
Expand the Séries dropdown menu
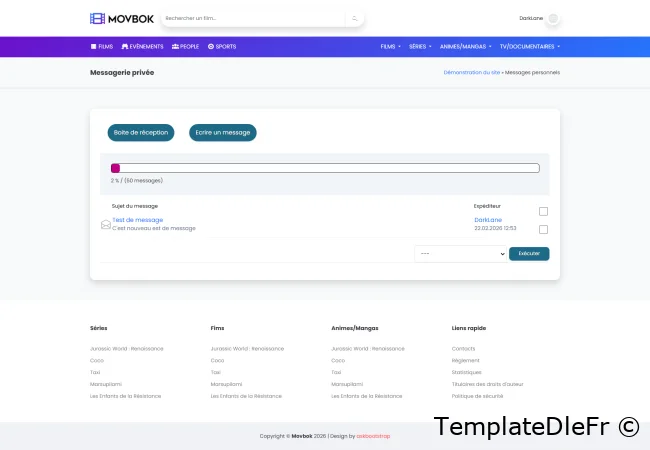point(420,46)
